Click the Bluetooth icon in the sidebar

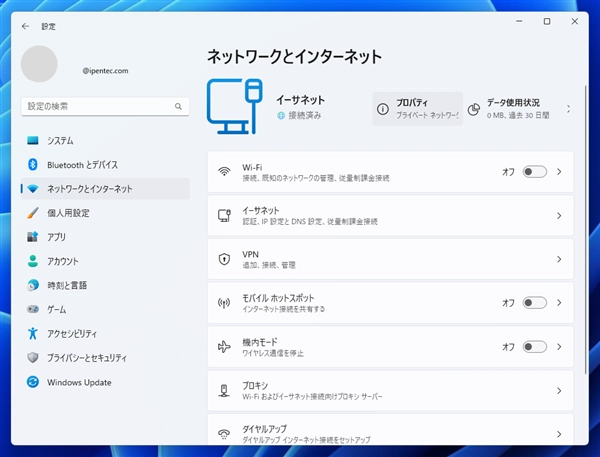pos(33,165)
